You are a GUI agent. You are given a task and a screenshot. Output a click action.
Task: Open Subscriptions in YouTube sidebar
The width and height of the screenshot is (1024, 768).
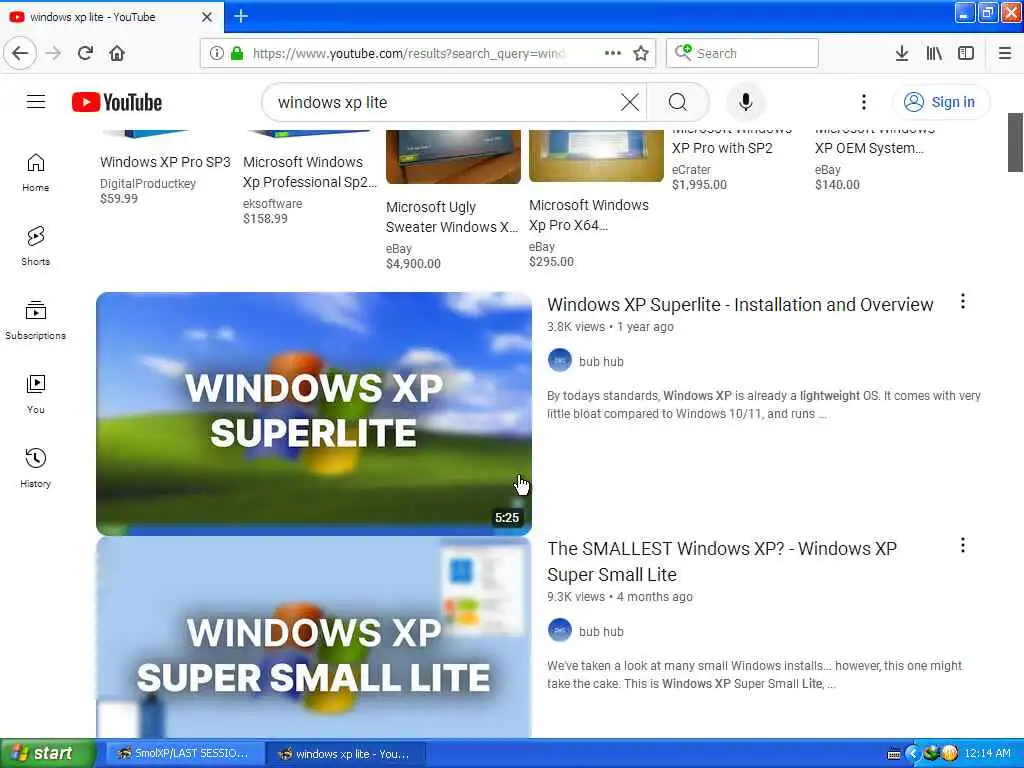point(36,320)
